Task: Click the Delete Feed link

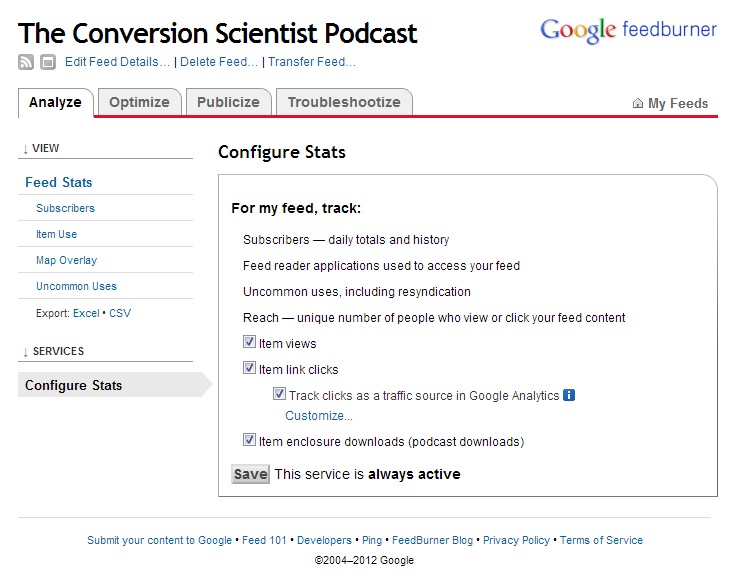Action: [x=219, y=62]
